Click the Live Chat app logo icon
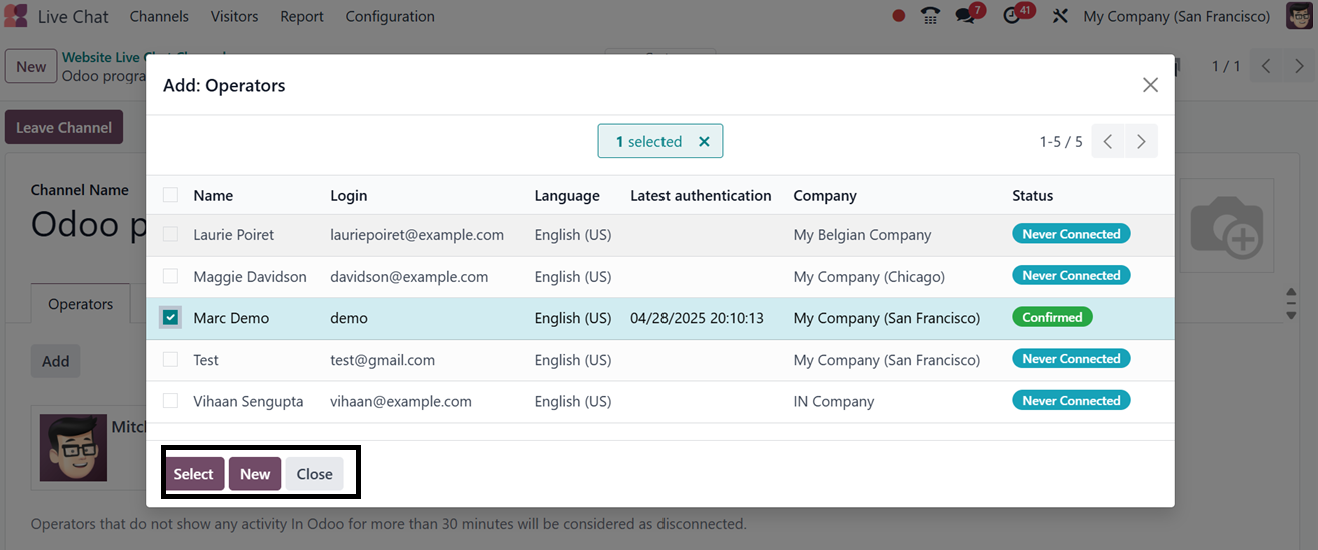 point(16,16)
